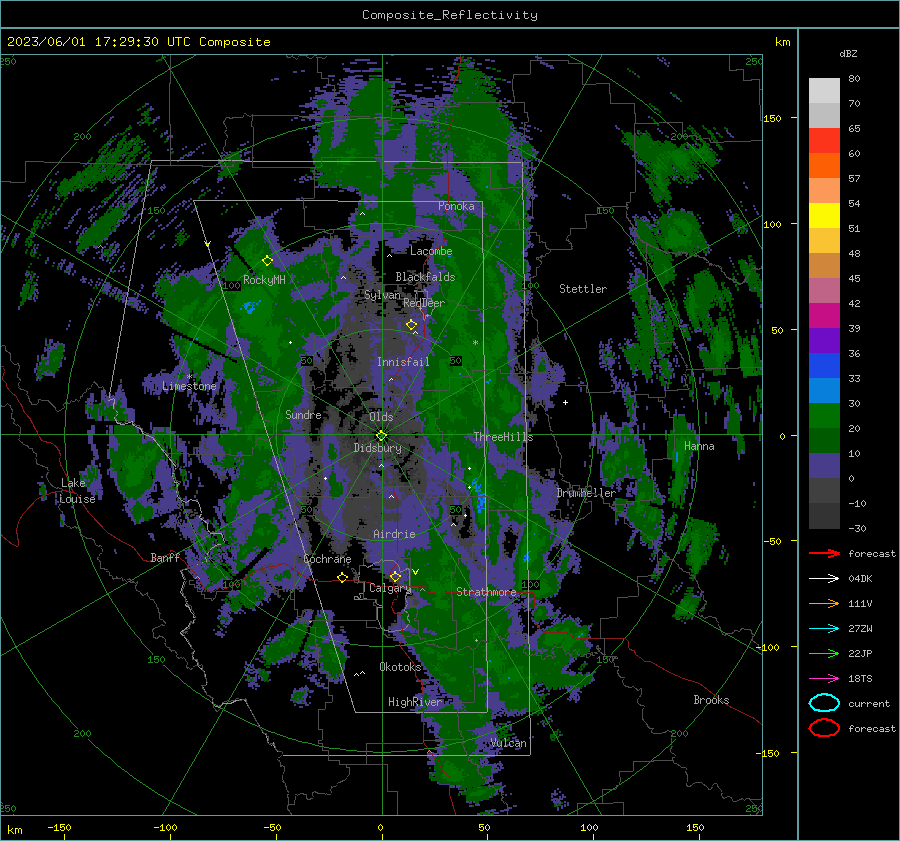Click the Sylvan label
Viewport: 900px width, 841px height.
click(x=382, y=295)
